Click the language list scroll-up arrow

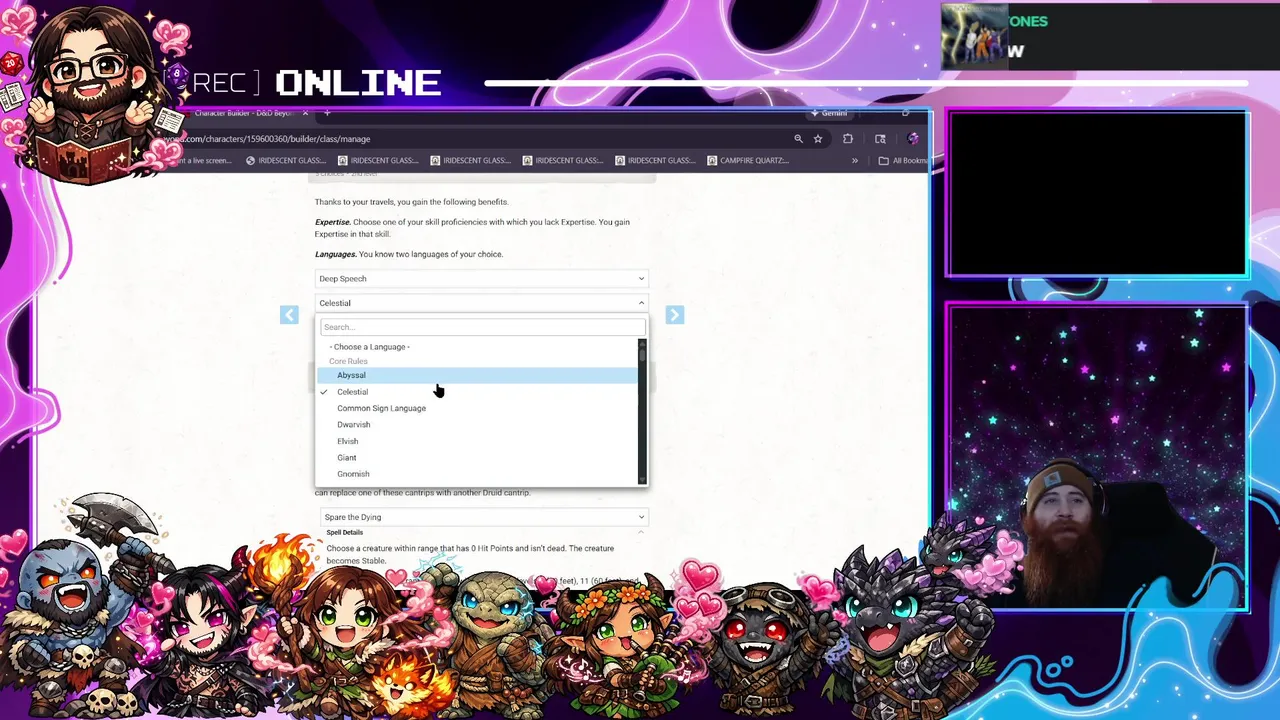point(642,343)
